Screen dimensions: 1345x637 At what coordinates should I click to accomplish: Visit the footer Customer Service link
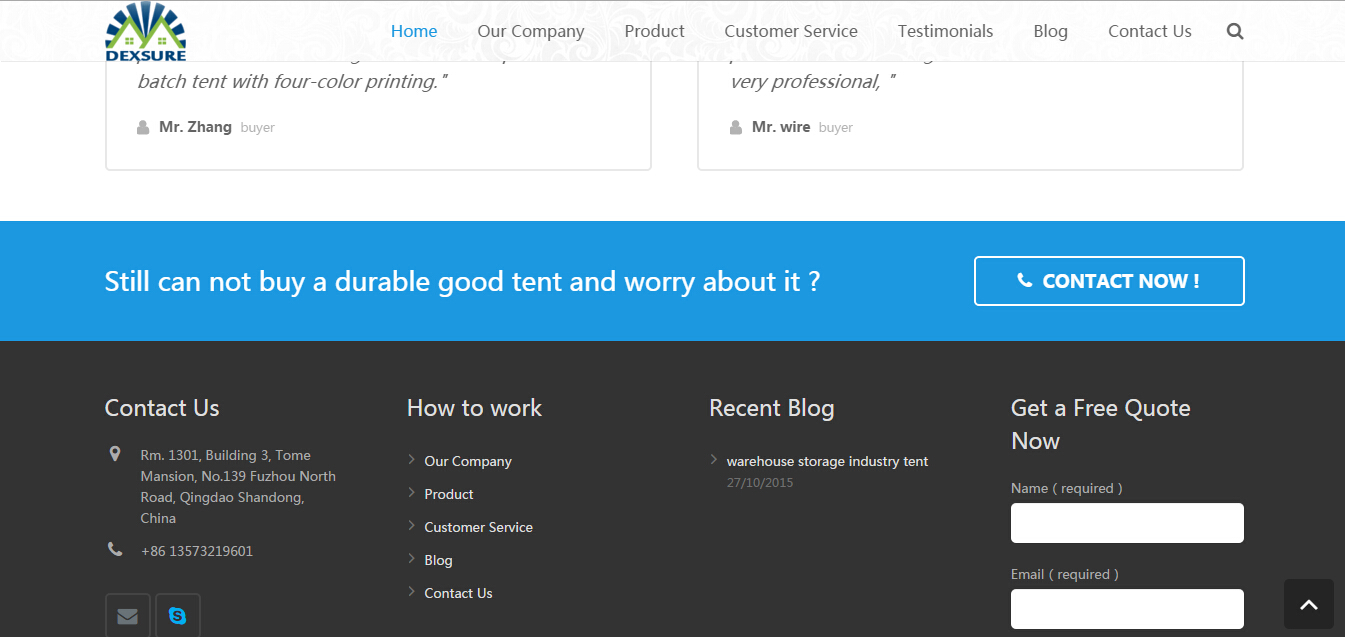tap(478, 527)
